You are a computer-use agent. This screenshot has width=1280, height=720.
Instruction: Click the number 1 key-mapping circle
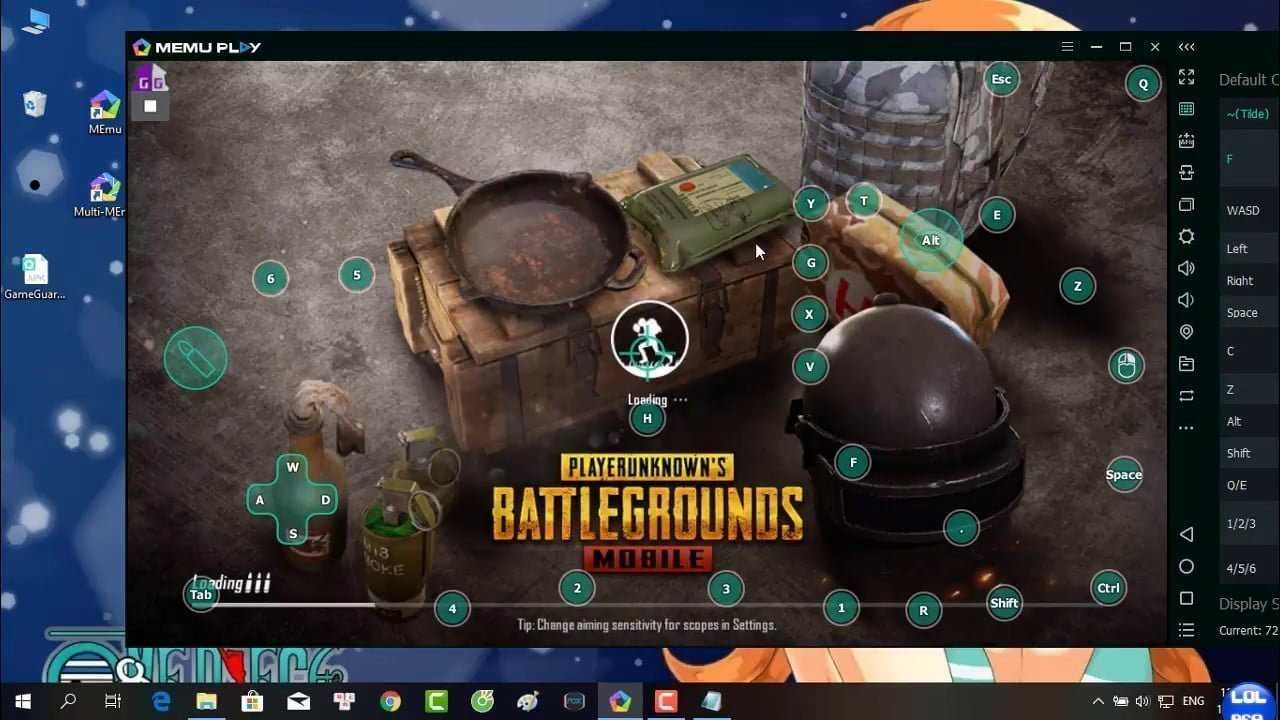[x=841, y=607]
